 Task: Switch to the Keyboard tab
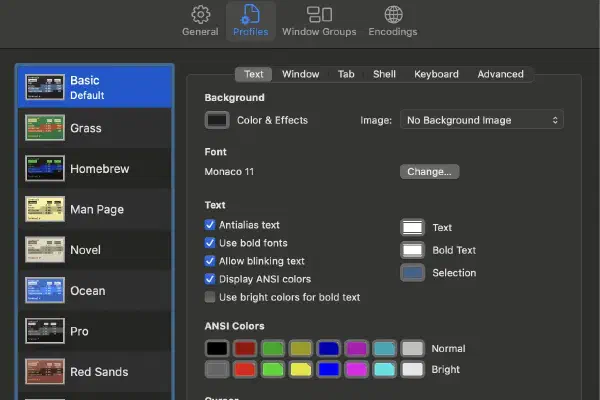436,74
